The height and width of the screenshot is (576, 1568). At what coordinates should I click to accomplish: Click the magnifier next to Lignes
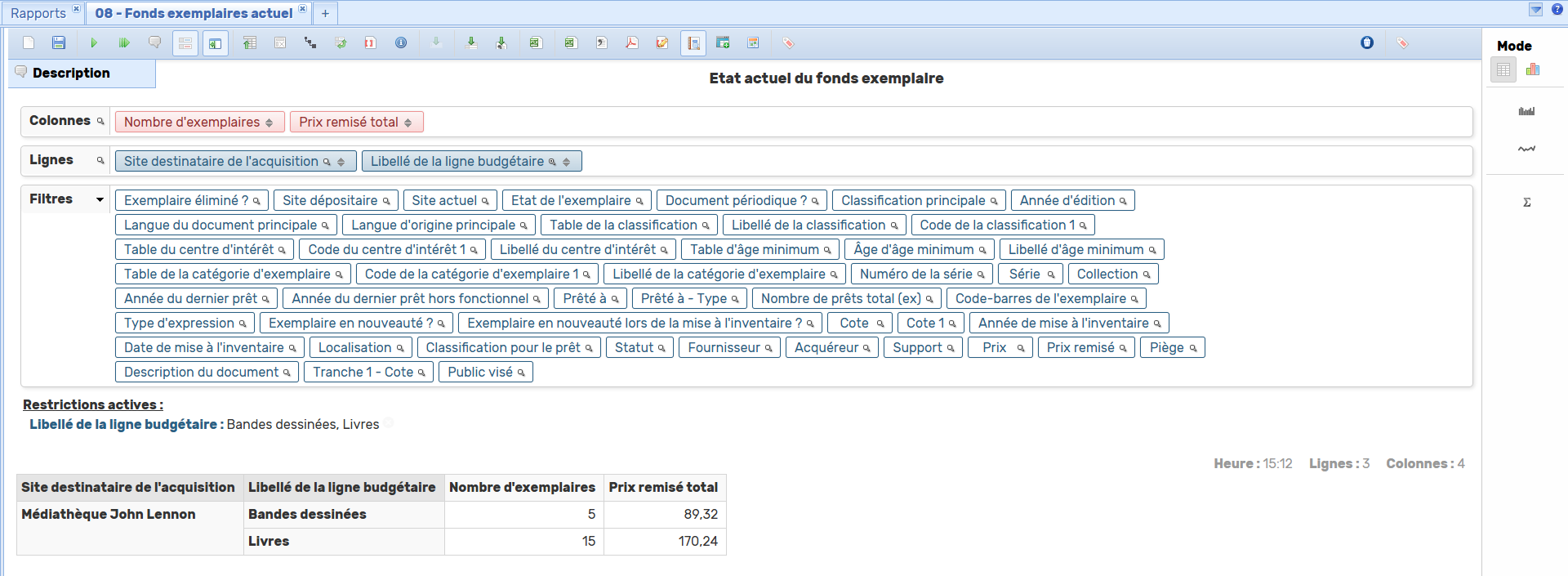[x=100, y=160]
